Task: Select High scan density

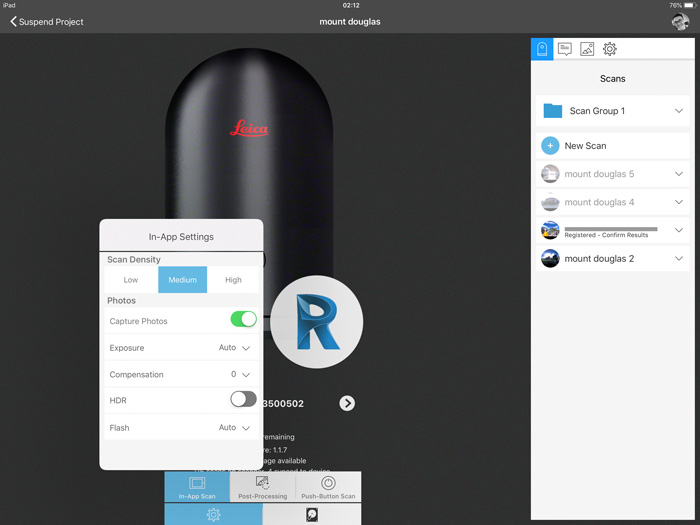Action: pyautogui.click(x=233, y=280)
